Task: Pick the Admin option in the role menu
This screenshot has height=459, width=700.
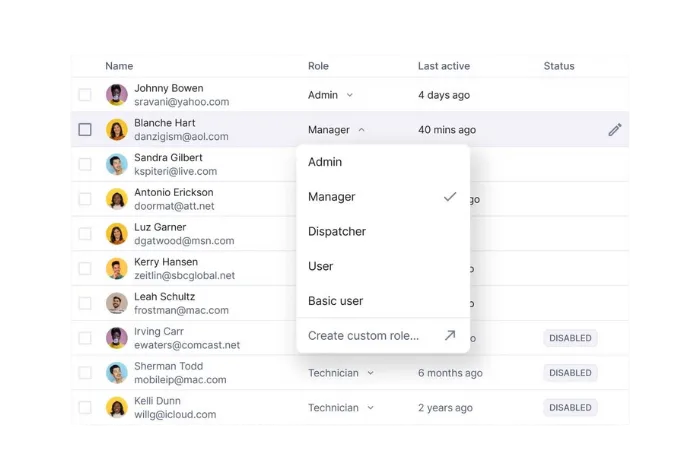Action: tap(325, 162)
